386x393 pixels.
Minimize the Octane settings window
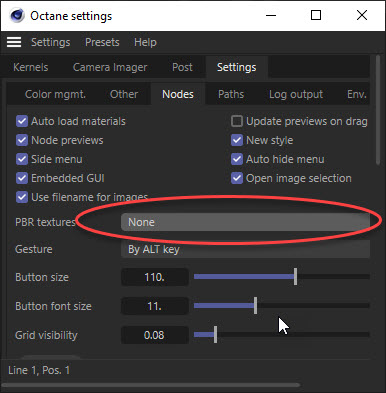[x=271, y=15]
